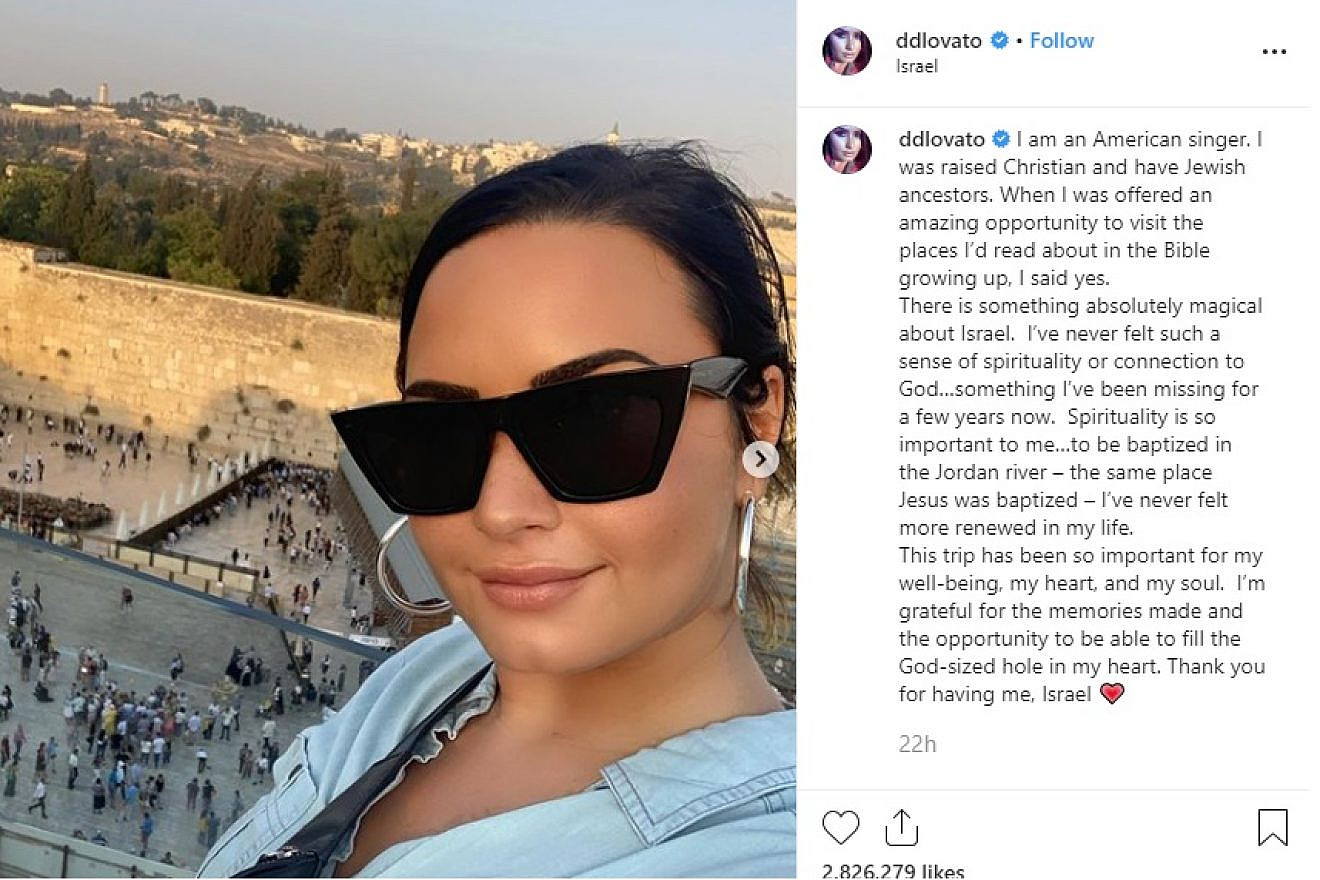Open the three-dot more options menu
This screenshot has height=880, width=1320.
(x=1274, y=52)
